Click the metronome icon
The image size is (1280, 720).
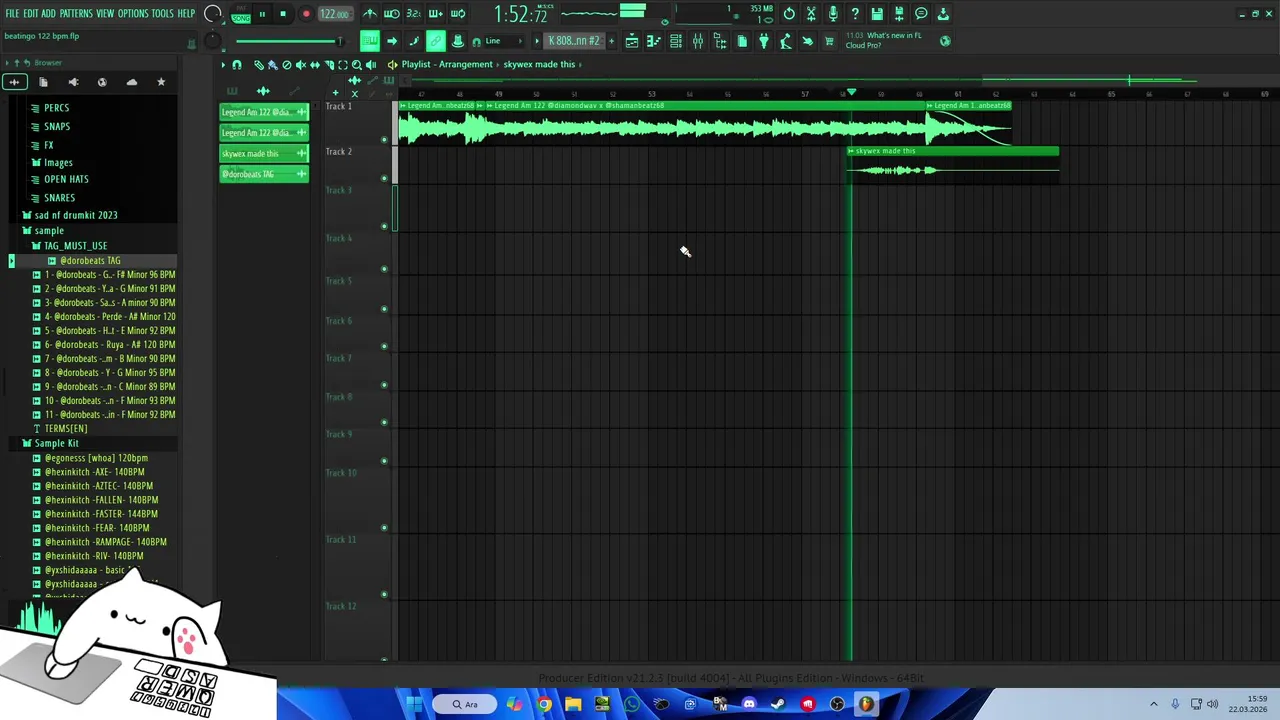point(371,14)
